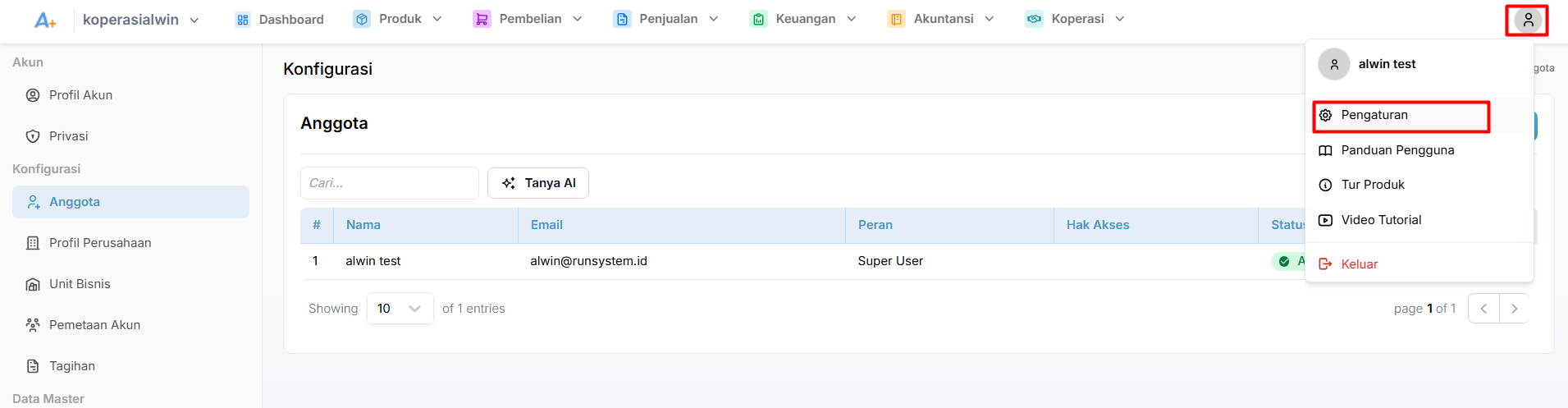The height and width of the screenshot is (408, 1568).
Task: Click the Penjualan document icon
Action: [x=622, y=19]
